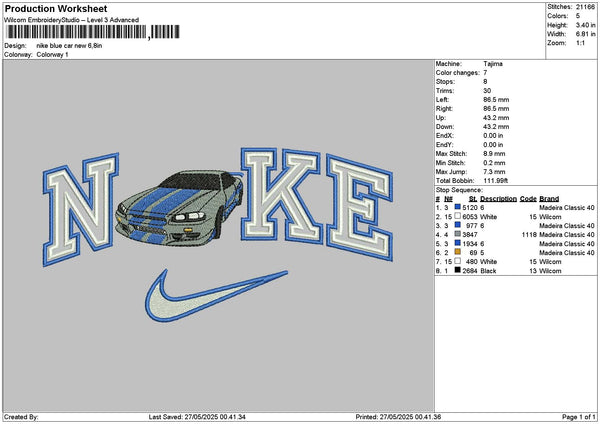The image size is (600, 424).
Task: Select the Machine value 'Tajima'
Action: 493,64
